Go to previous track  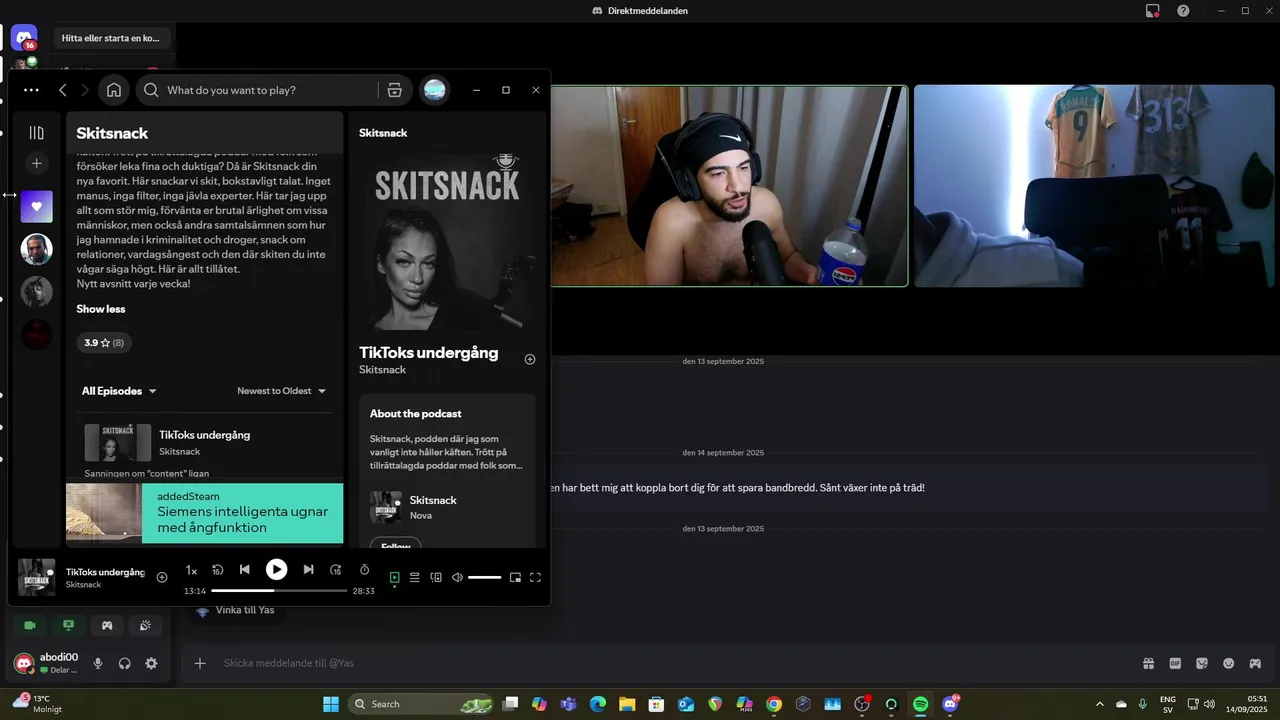244,570
